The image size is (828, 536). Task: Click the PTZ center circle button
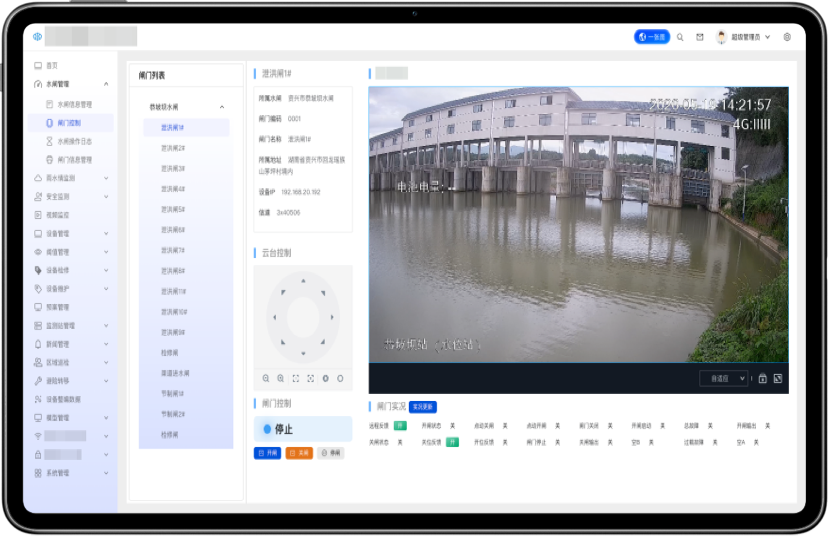pyautogui.click(x=303, y=317)
